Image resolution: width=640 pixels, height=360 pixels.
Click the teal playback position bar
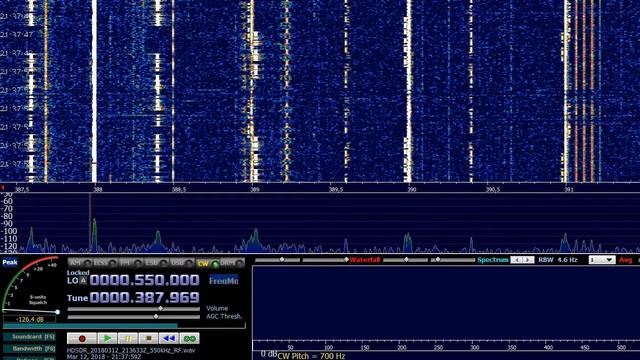(x=90, y=326)
